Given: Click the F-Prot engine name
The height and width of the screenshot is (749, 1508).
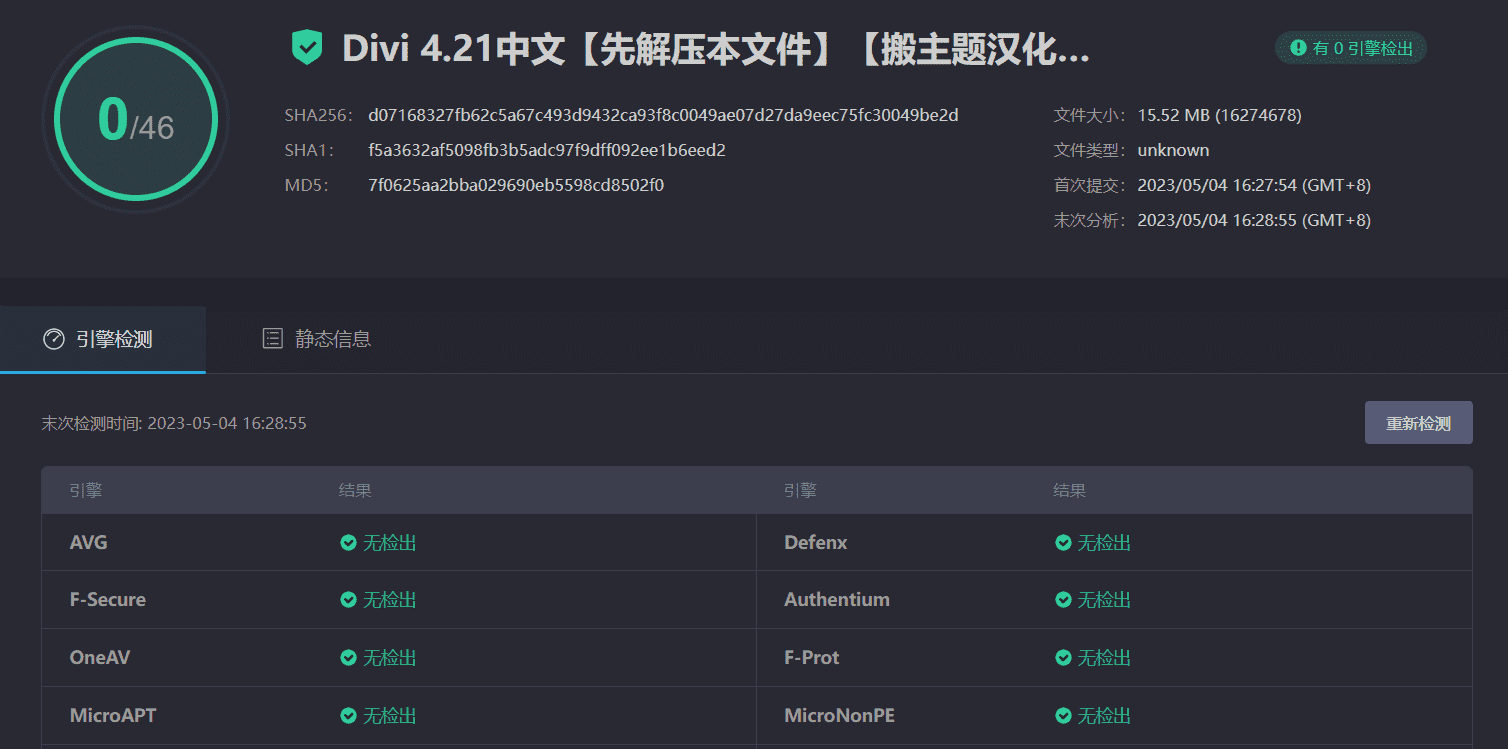Looking at the screenshot, I should (812, 657).
